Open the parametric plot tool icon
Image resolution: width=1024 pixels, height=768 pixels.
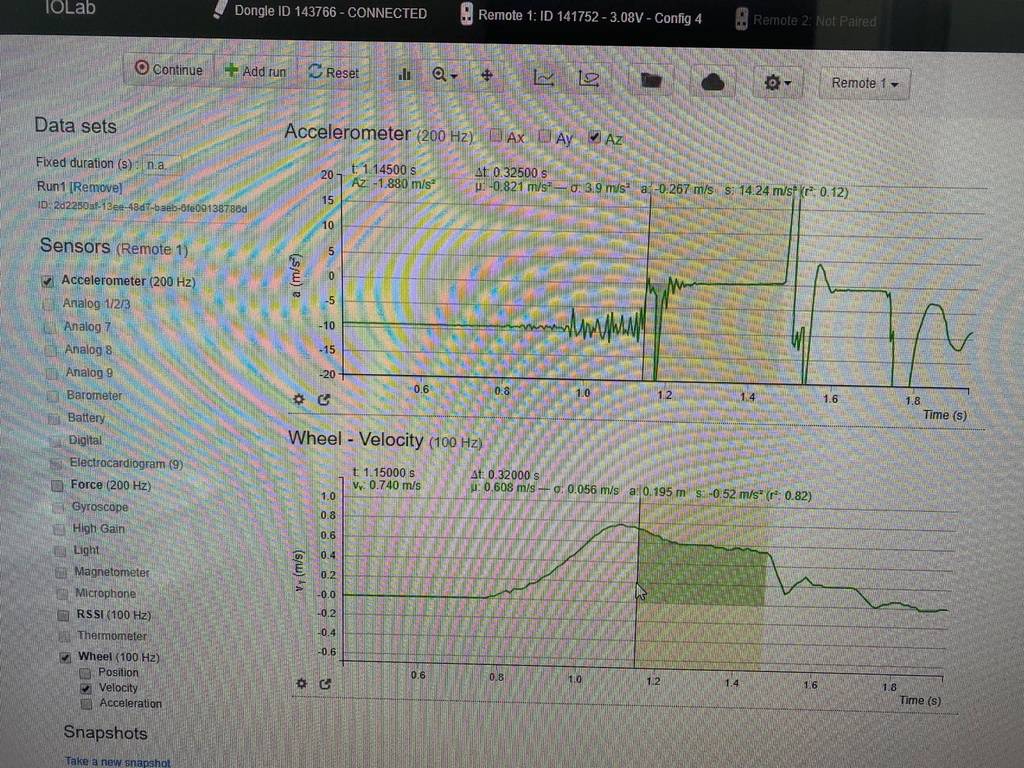click(588, 78)
